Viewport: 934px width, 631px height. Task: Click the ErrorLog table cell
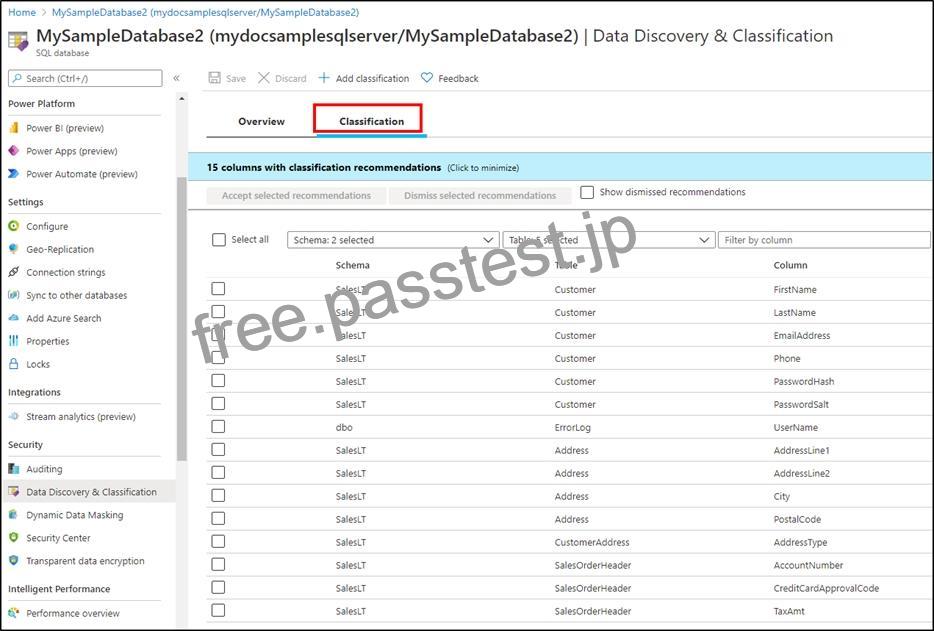pyautogui.click(x=572, y=427)
